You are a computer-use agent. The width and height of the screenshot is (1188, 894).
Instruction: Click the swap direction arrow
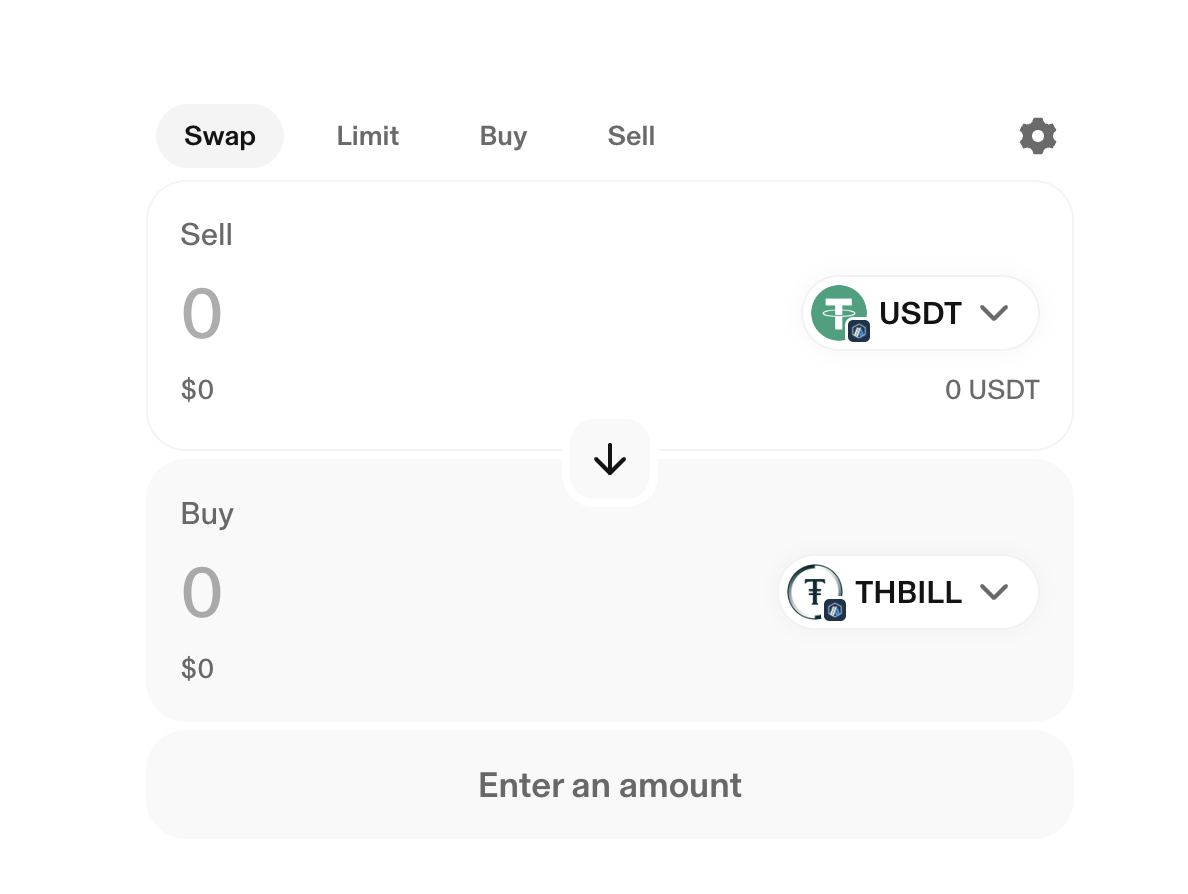coord(610,460)
